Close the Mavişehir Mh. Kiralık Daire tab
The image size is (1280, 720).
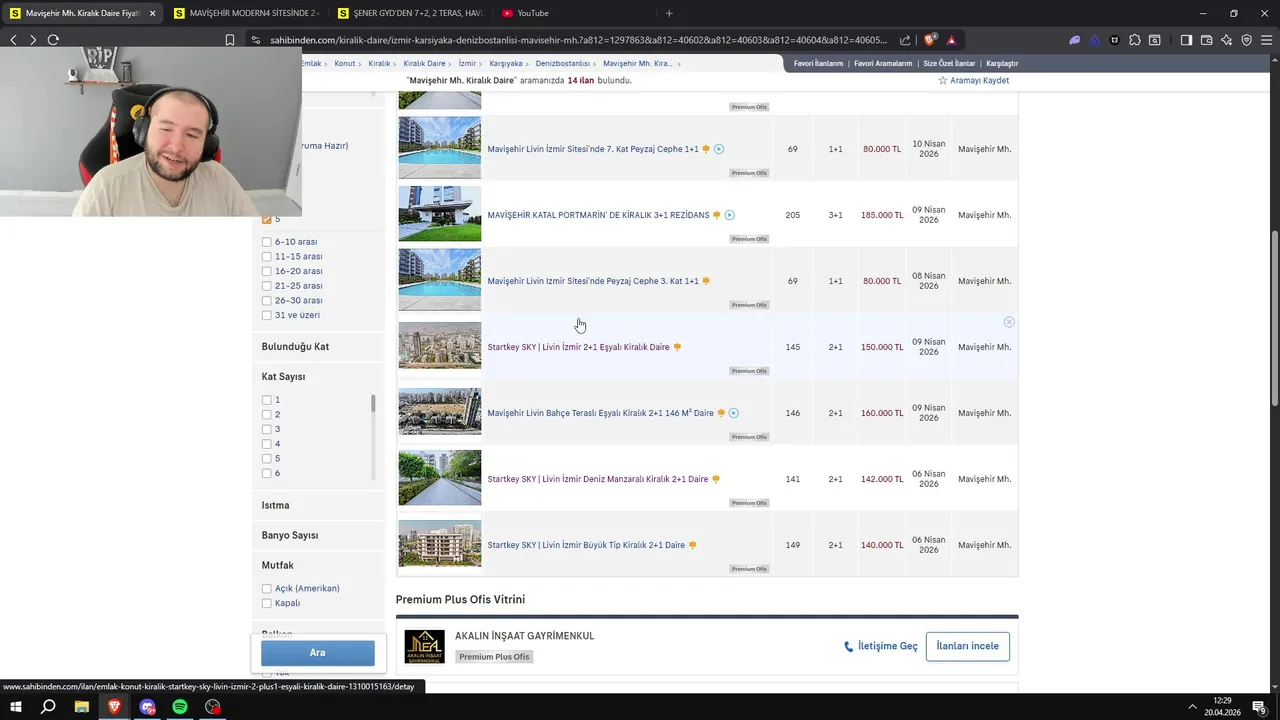(x=152, y=13)
